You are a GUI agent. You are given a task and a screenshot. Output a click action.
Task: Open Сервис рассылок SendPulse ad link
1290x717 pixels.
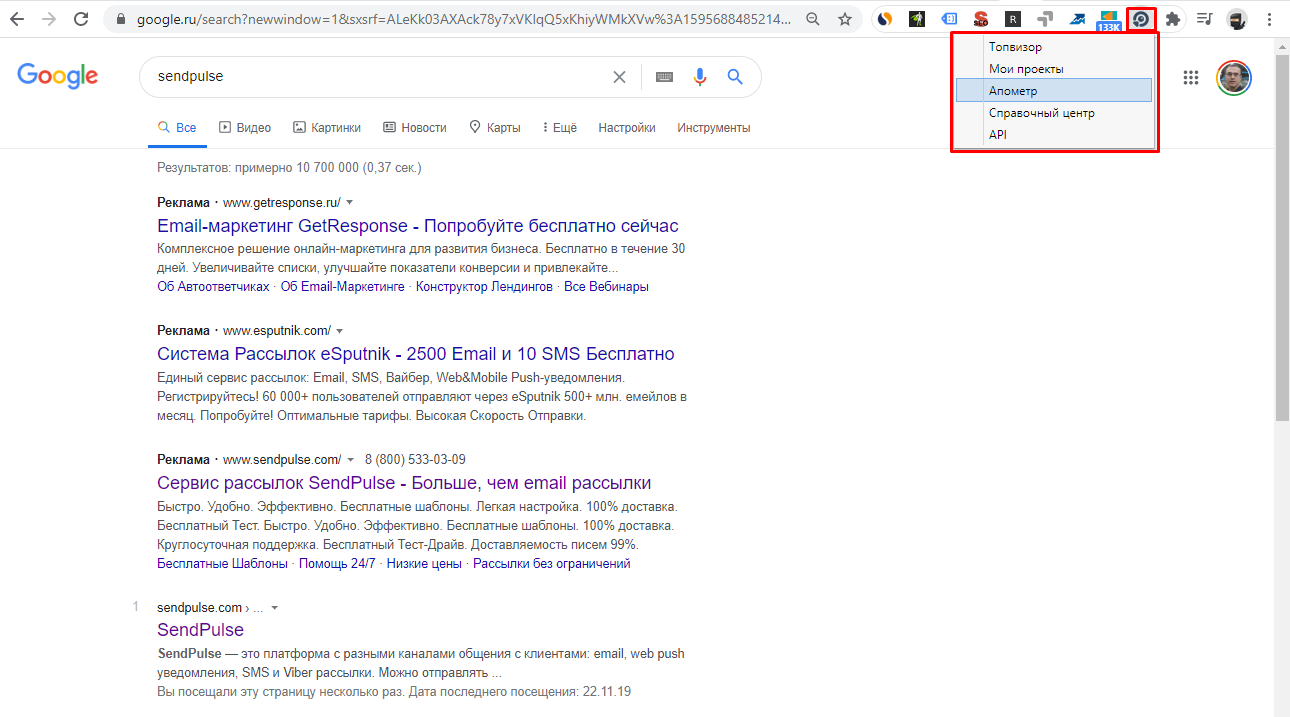point(404,483)
